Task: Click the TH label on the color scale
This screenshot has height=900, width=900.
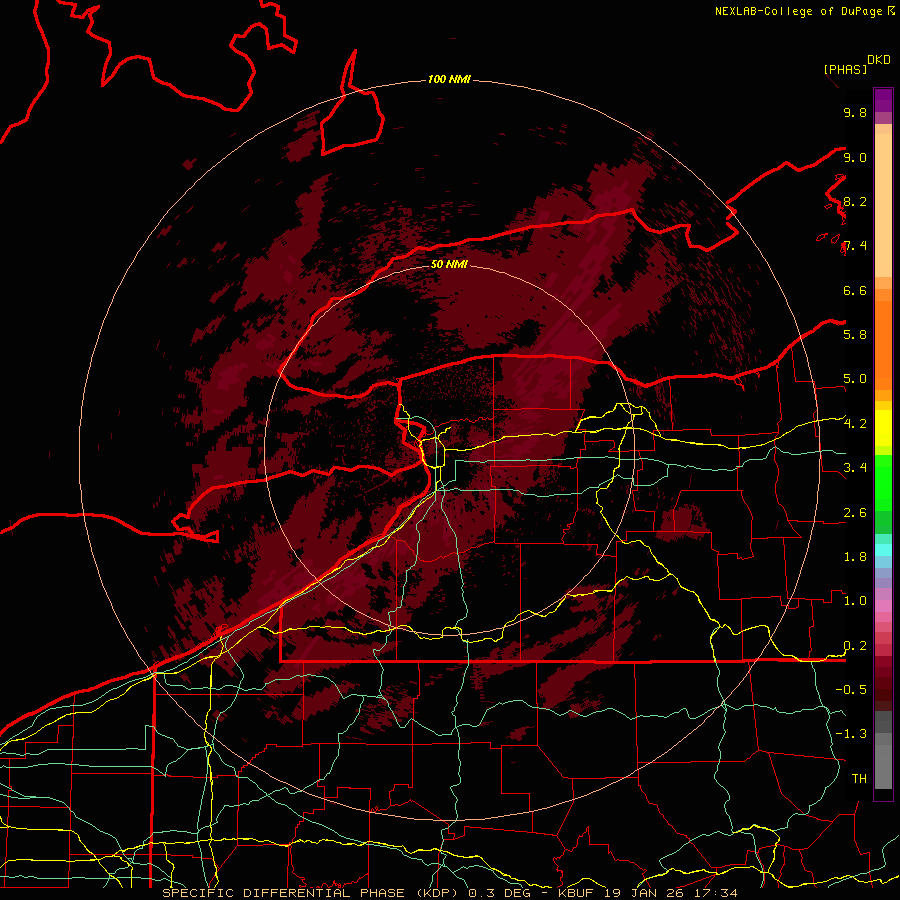Action: point(859,779)
